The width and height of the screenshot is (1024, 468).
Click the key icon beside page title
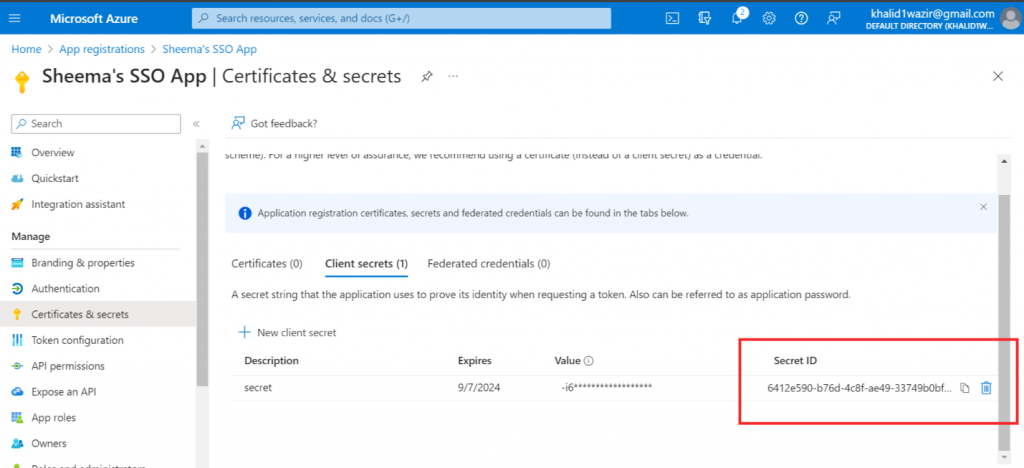22,82
